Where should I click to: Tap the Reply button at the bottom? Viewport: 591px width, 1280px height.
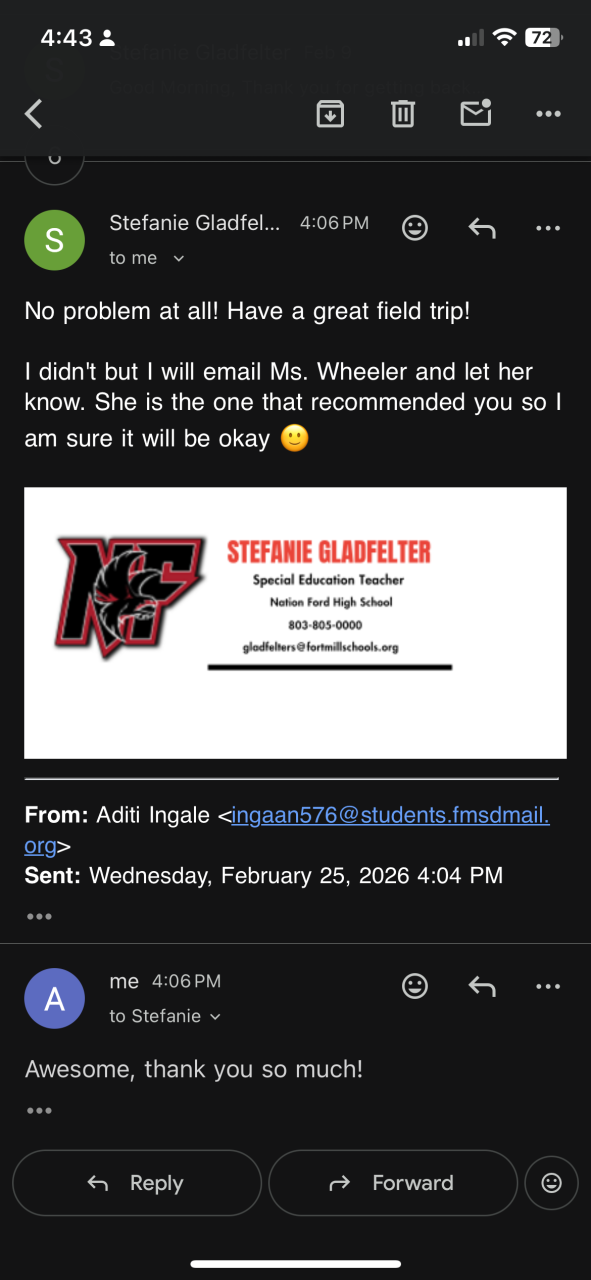point(137,1183)
